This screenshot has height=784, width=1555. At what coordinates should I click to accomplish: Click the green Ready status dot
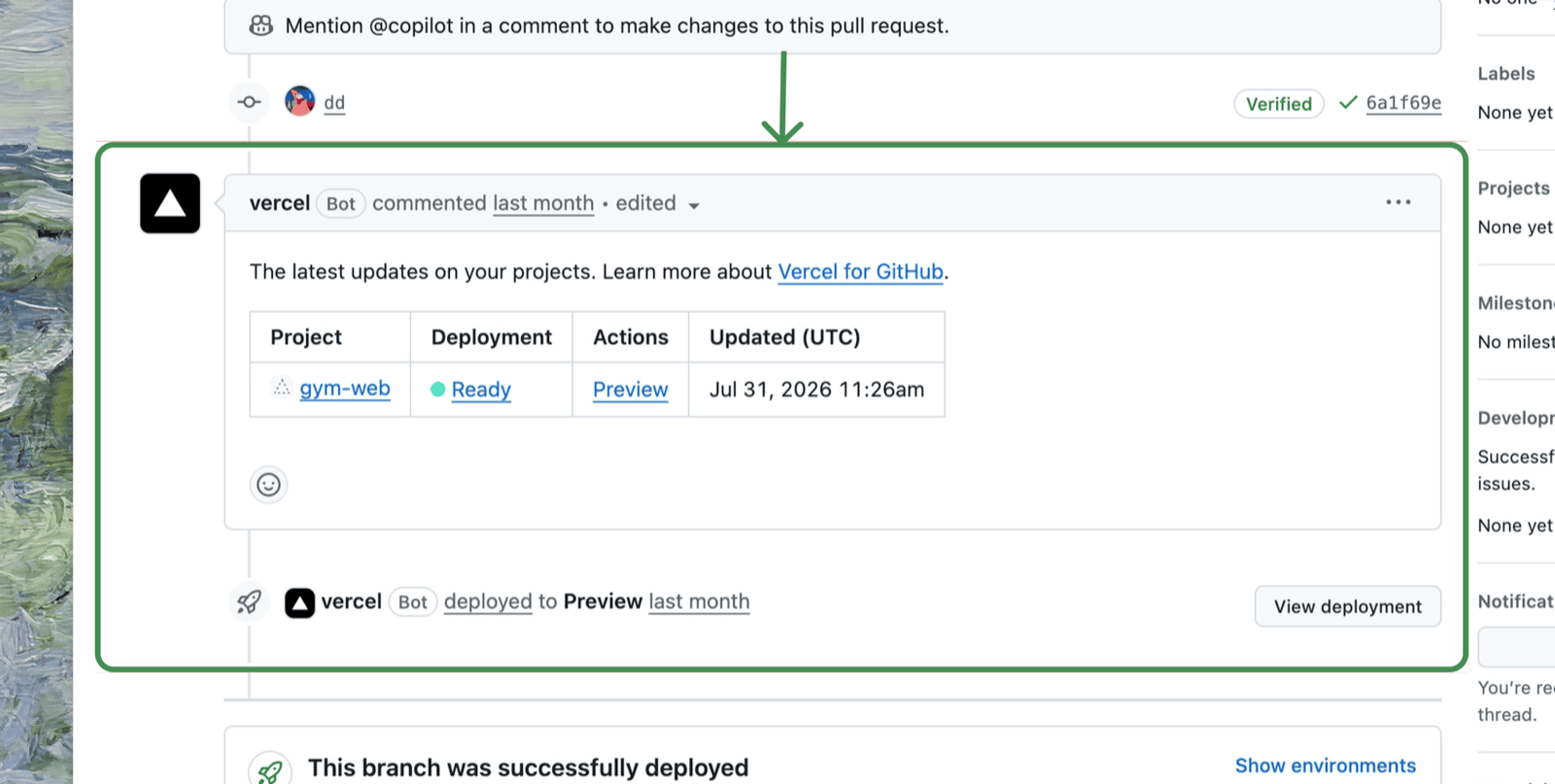(x=438, y=390)
